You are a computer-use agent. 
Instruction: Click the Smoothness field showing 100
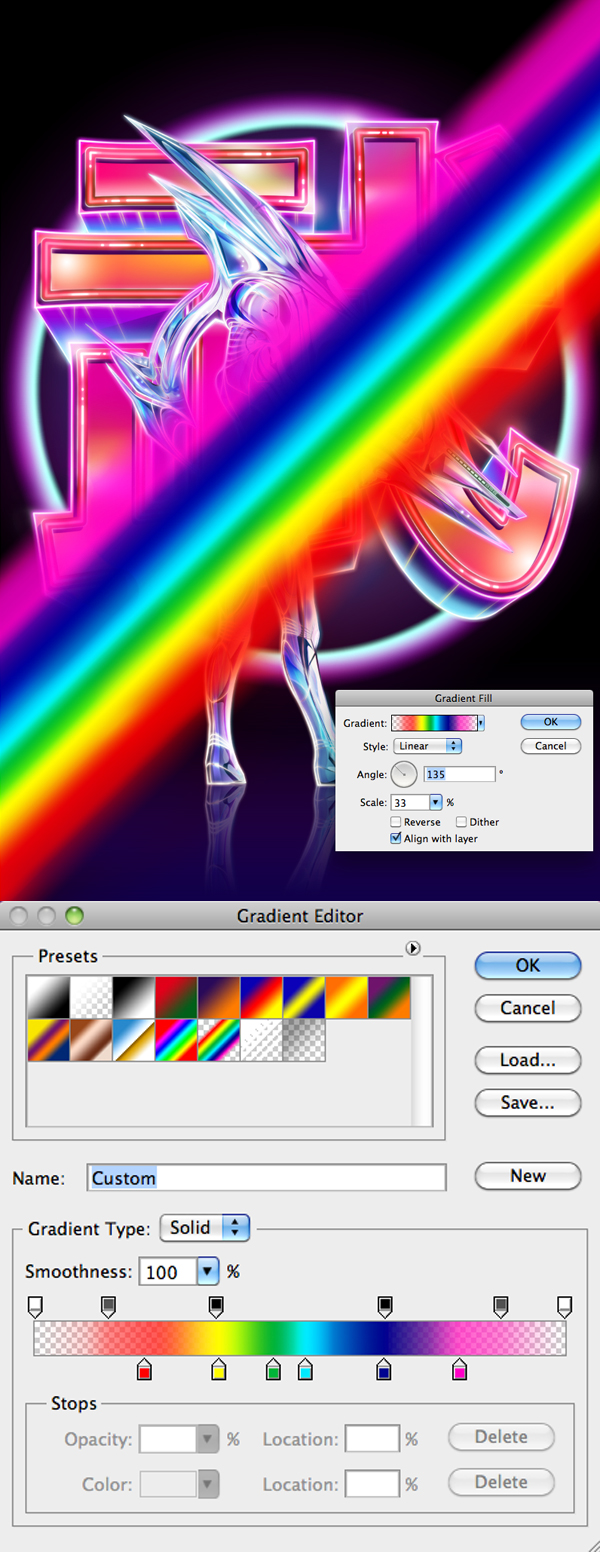tap(168, 1272)
